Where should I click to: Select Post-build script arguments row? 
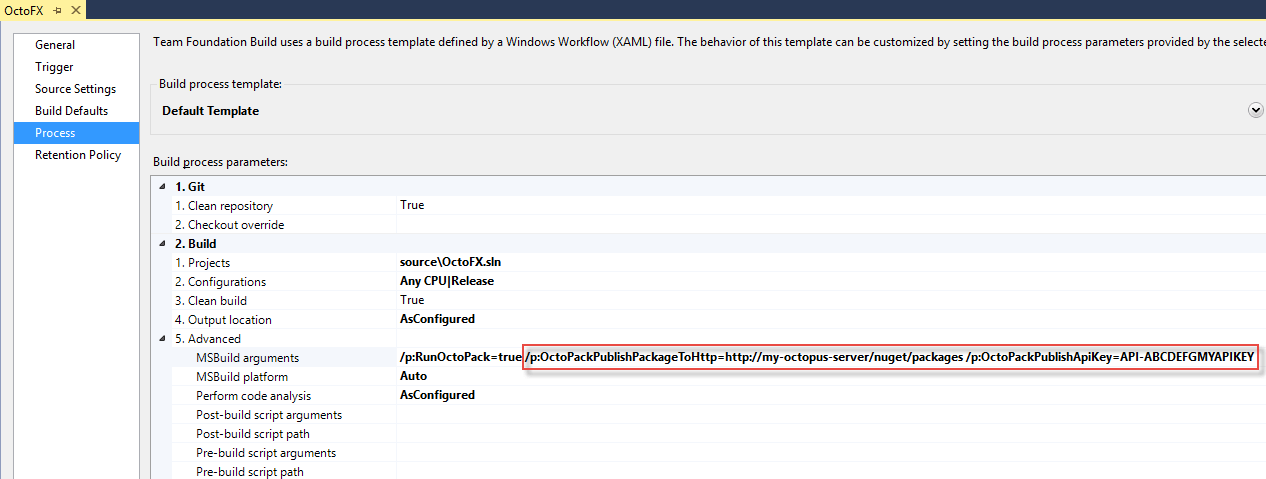point(269,415)
